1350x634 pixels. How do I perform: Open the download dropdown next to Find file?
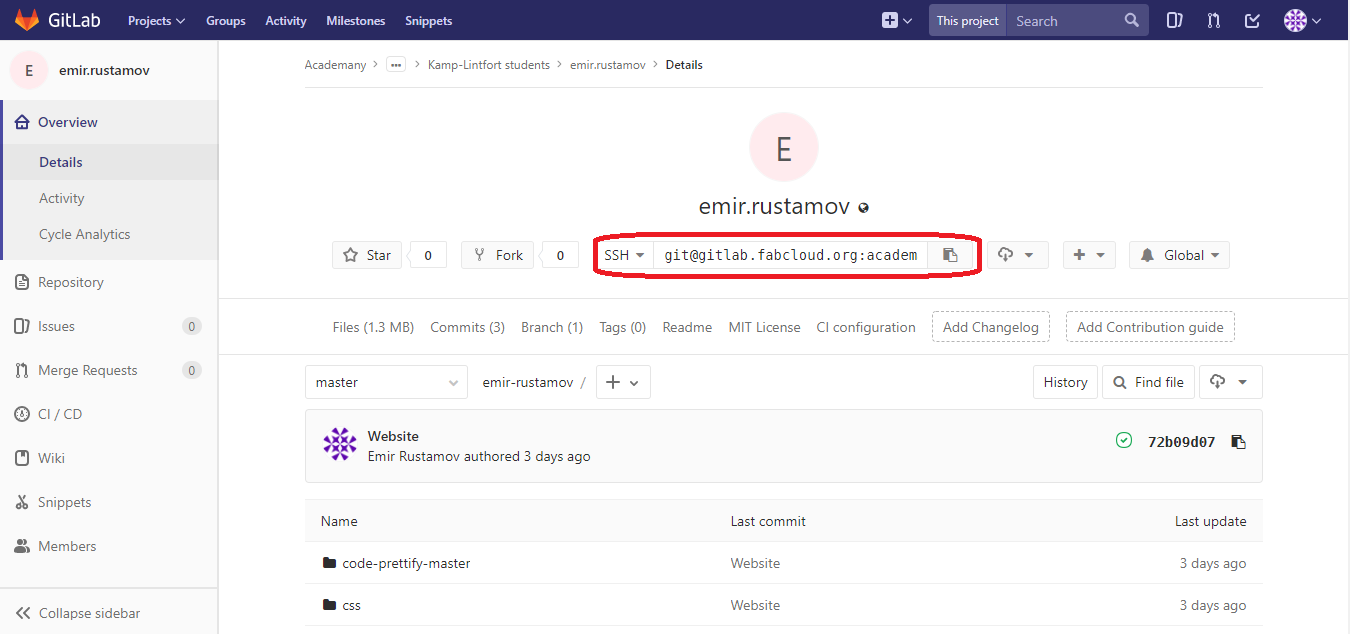1230,382
